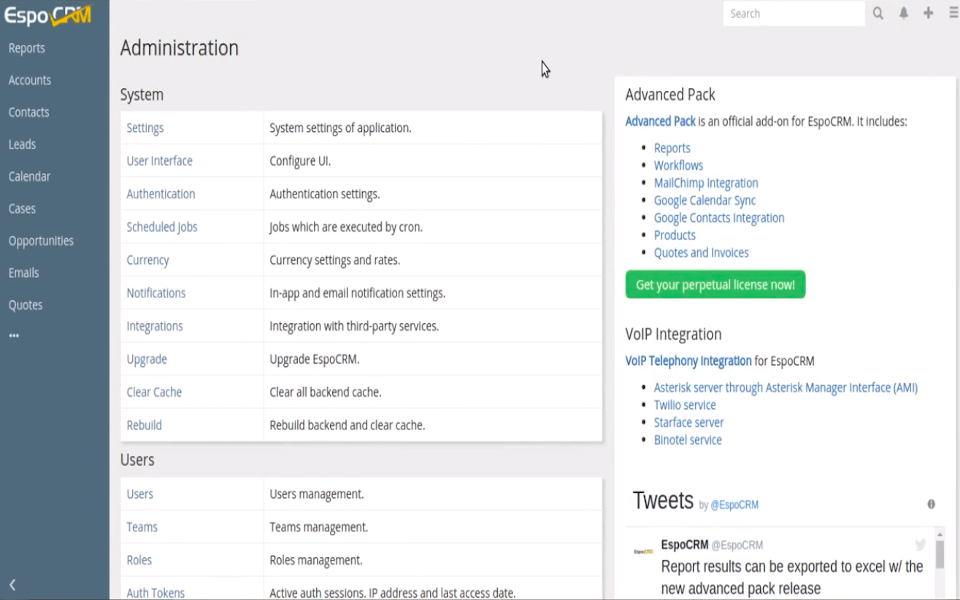Click the VoIP Telephony Integration link

click(x=688, y=361)
